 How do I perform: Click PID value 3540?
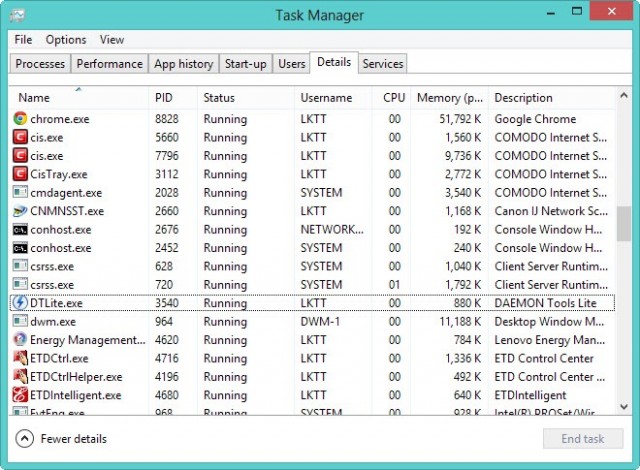(x=167, y=303)
